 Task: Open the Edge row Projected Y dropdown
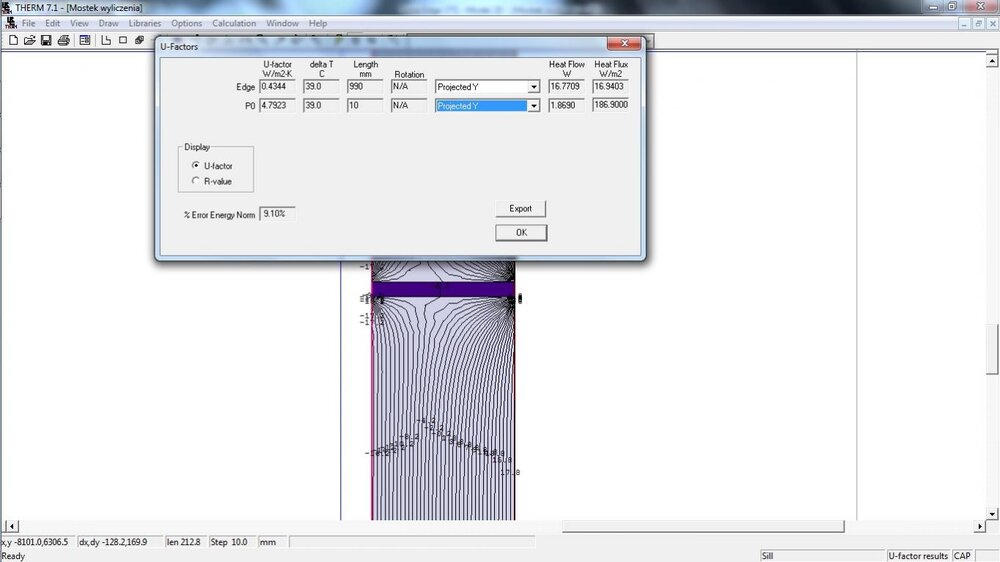tap(534, 87)
